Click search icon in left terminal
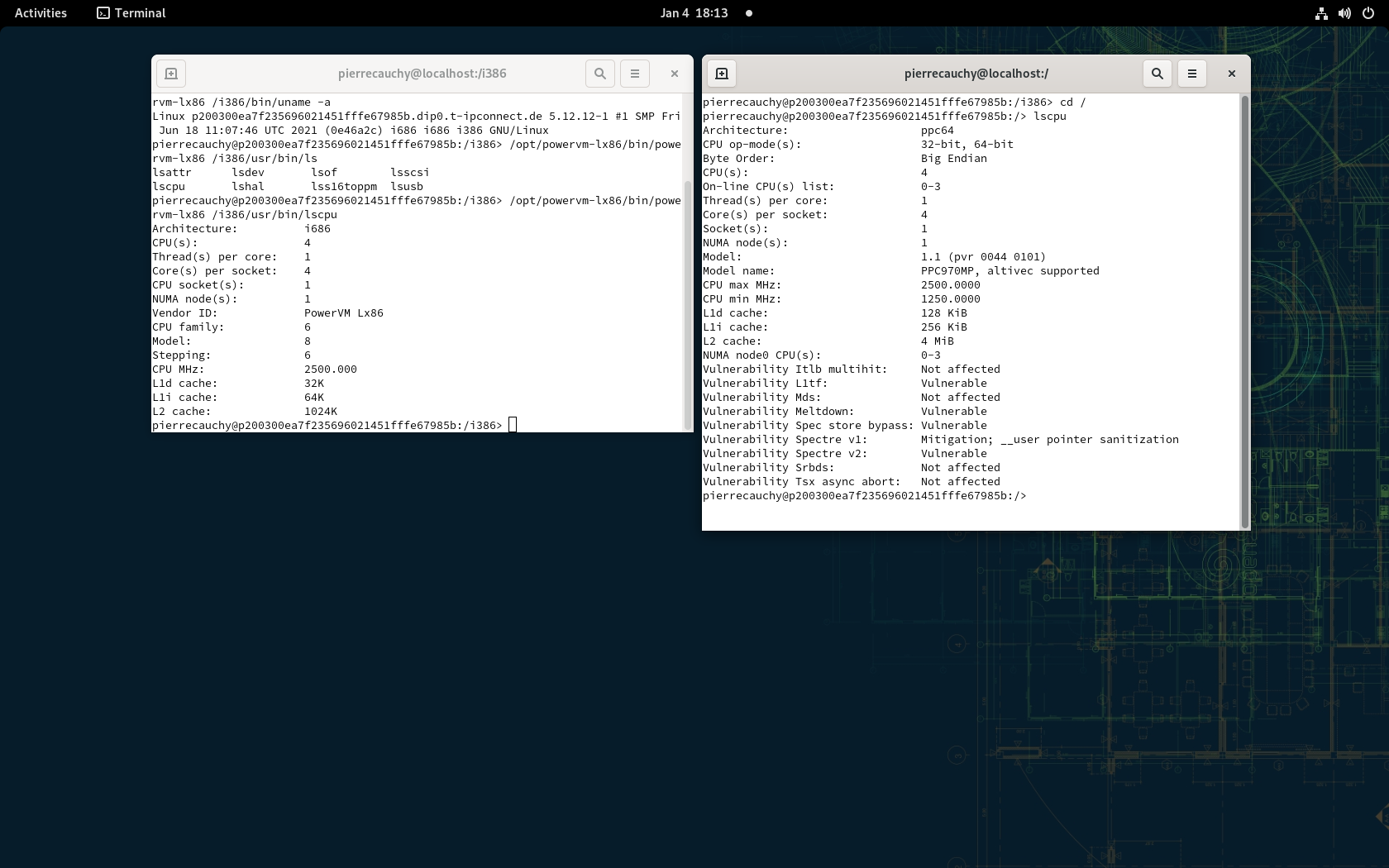This screenshot has width=1389, height=868. [x=600, y=74]
